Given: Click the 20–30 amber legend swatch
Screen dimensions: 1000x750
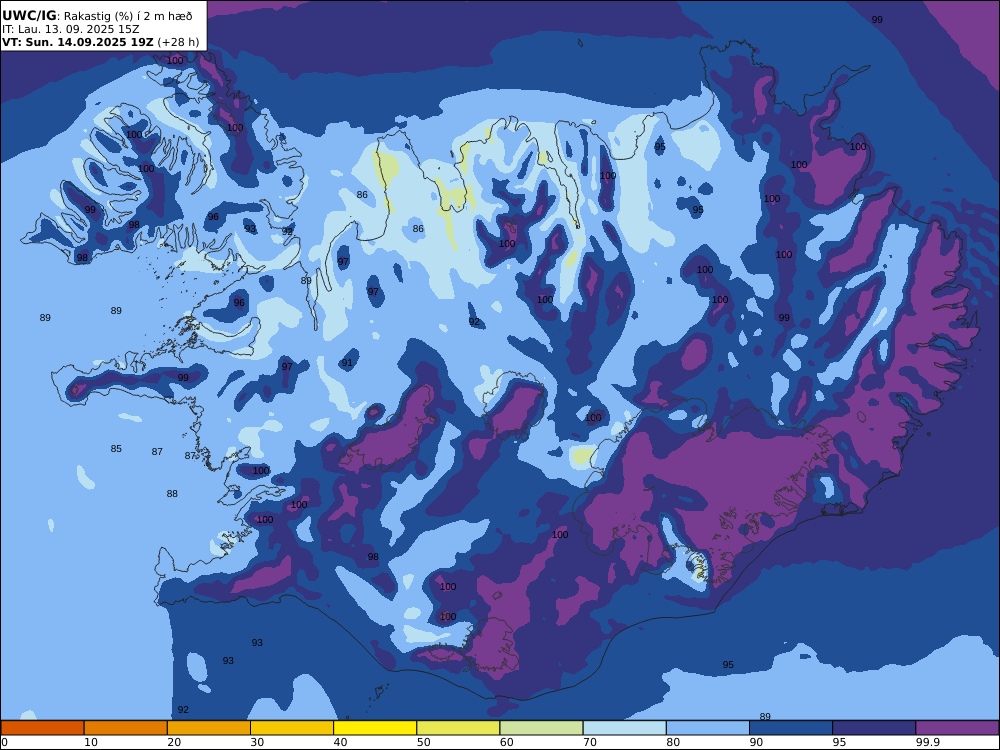Looking at the screenshot, I should [x=209, y=728].
